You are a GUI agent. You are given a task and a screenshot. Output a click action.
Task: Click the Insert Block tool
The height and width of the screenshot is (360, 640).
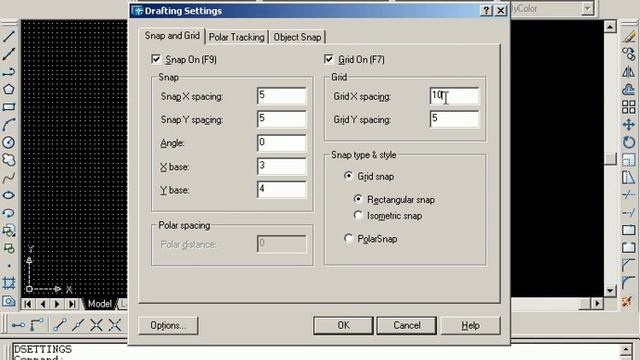point(9,231)
